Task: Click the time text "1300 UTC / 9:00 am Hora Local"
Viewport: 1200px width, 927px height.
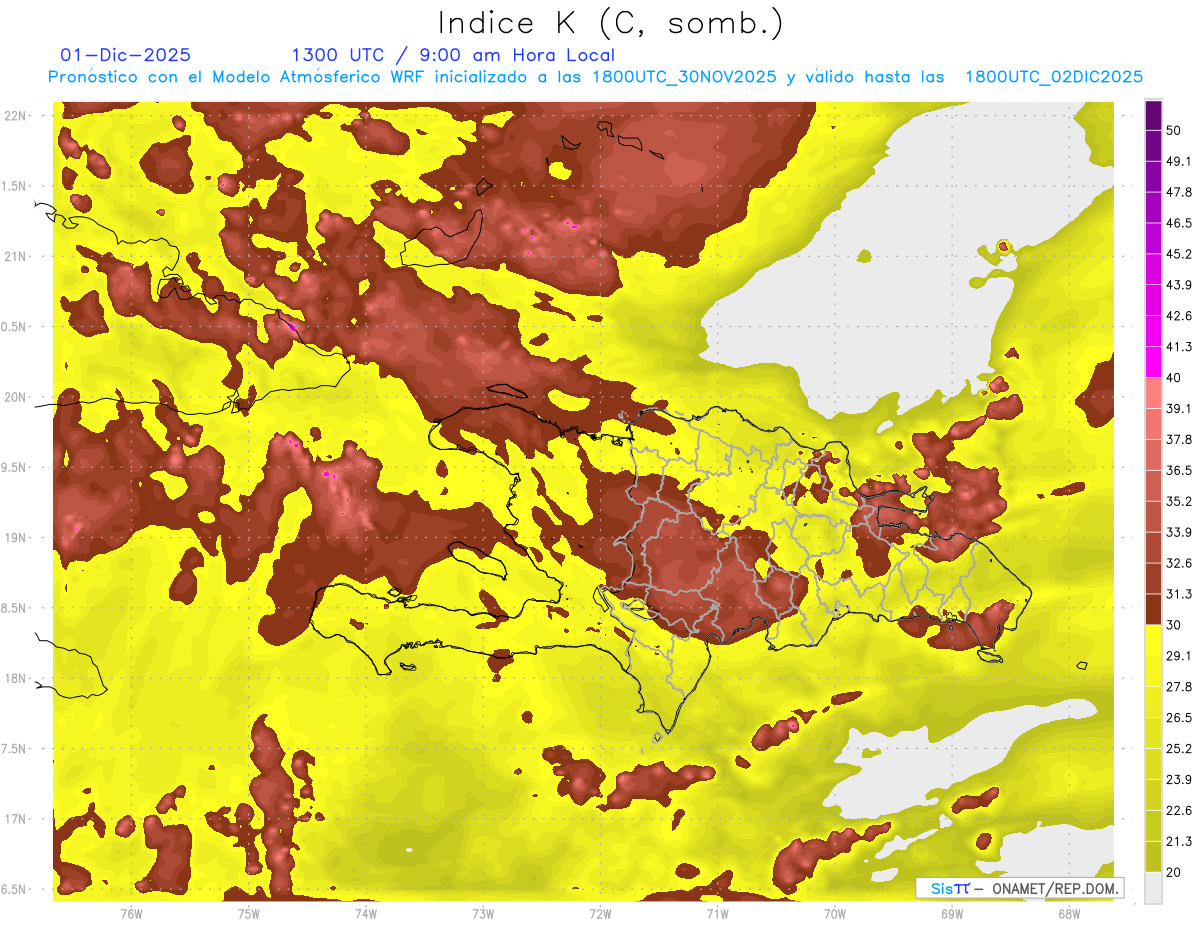Action: click(x=453, y=55)
